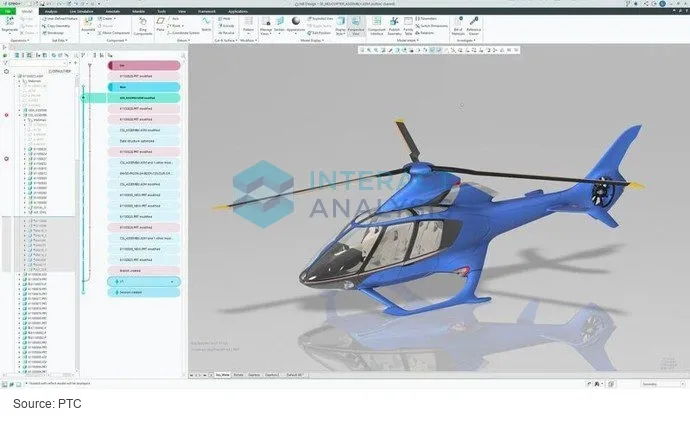Expand the Component group dropdown
Viewport: 690px width, 421px height.
(x=117, y=40)
